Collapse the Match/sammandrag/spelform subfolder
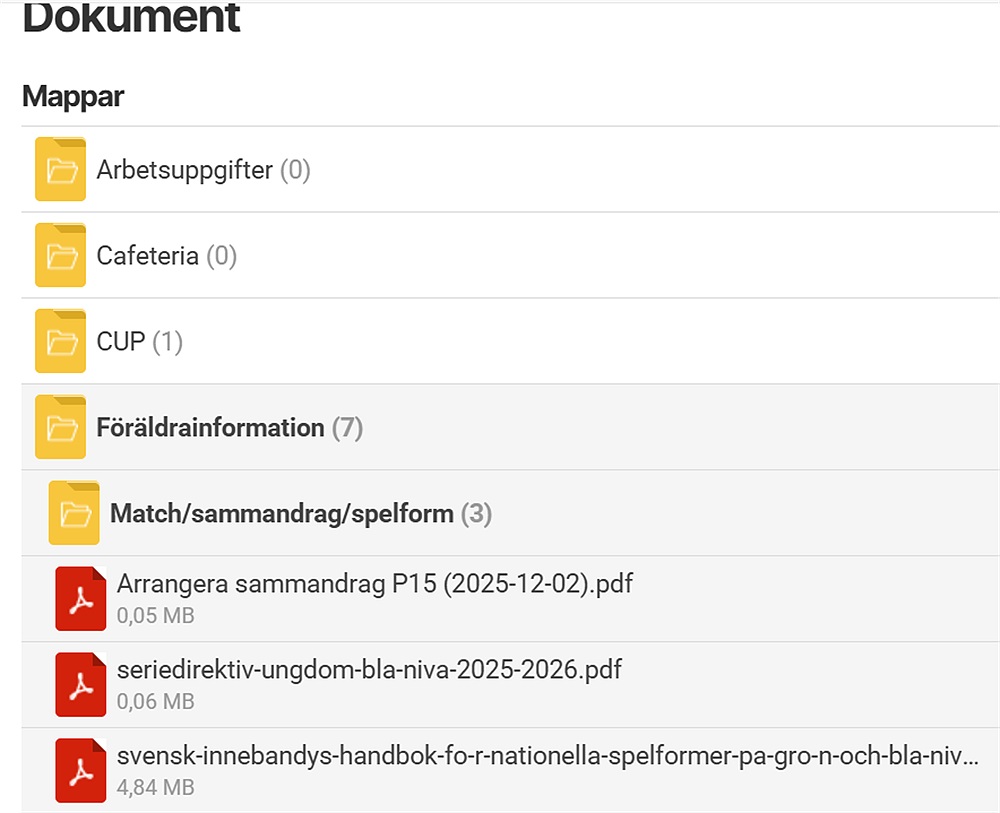 click(x=282, y=514)
